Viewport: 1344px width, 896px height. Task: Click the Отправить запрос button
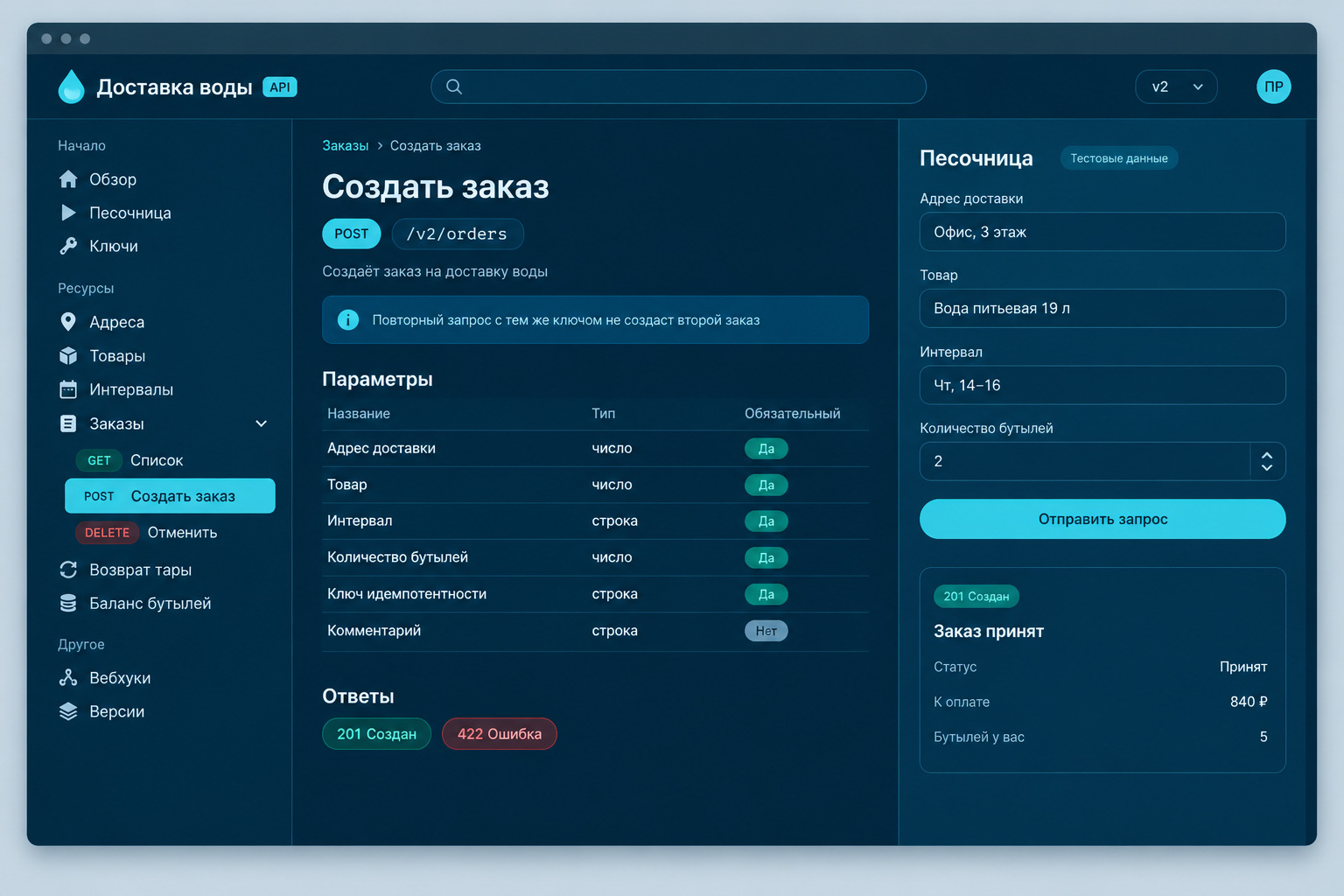click(1102, 519)
